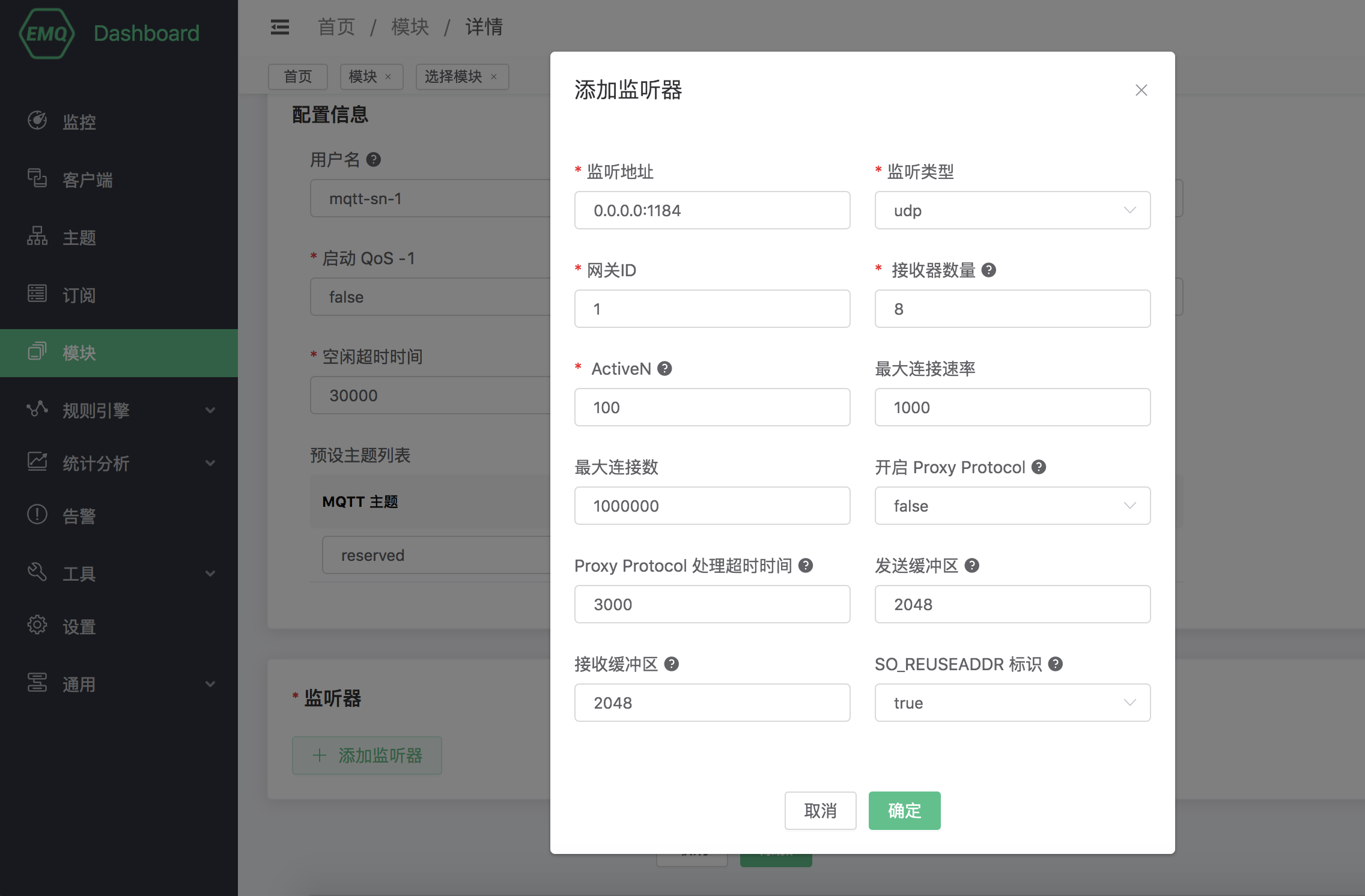This screenshot has height=896, width=1365.
Task: Click the 发送缓冲区 help icon
Action: point(971,565)
